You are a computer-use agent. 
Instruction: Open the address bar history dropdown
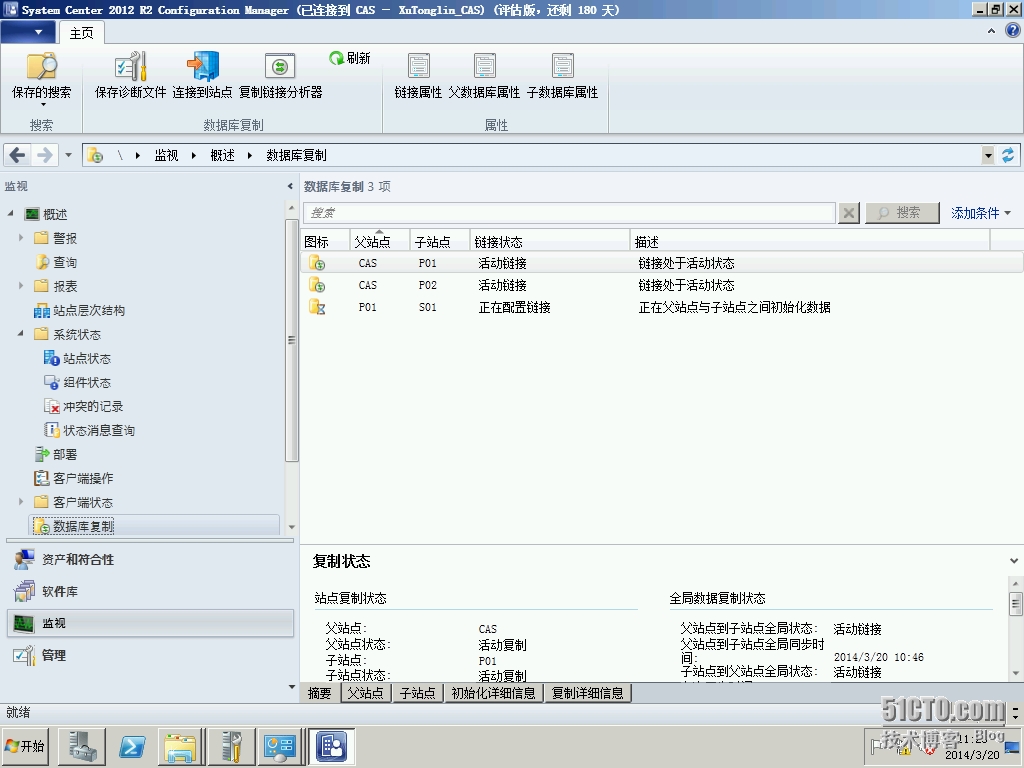[988, 155]
